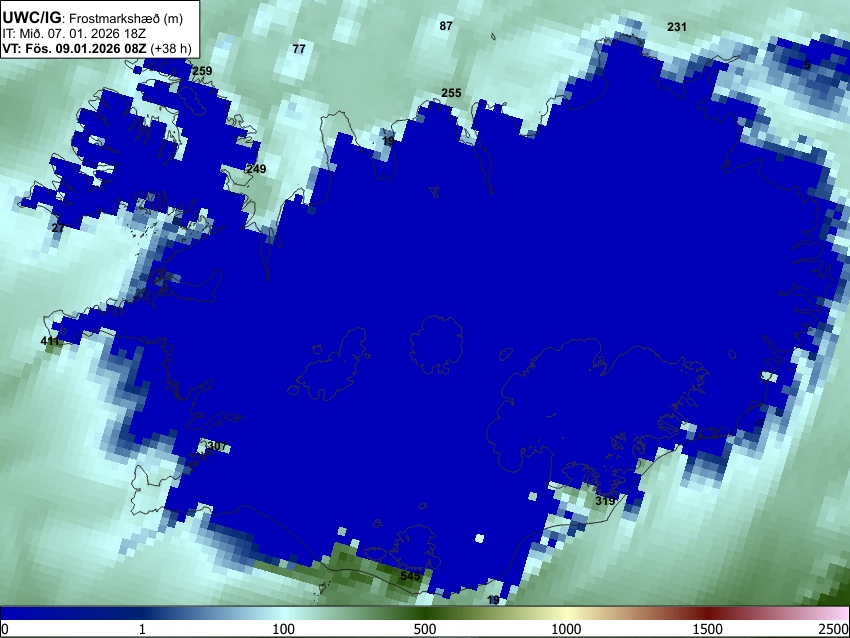Click the station value 5 in the far northeast

click(807, 66)
